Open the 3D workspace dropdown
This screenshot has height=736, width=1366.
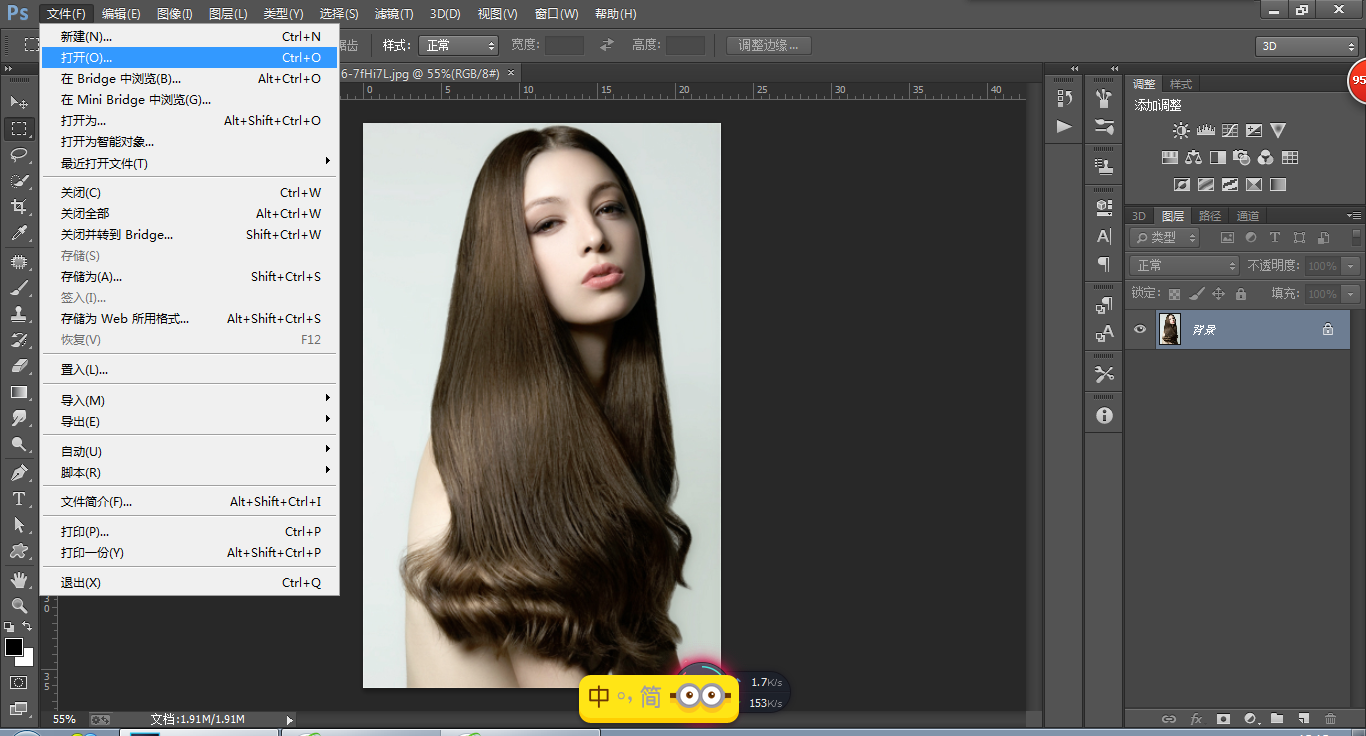pos(1307,46)
